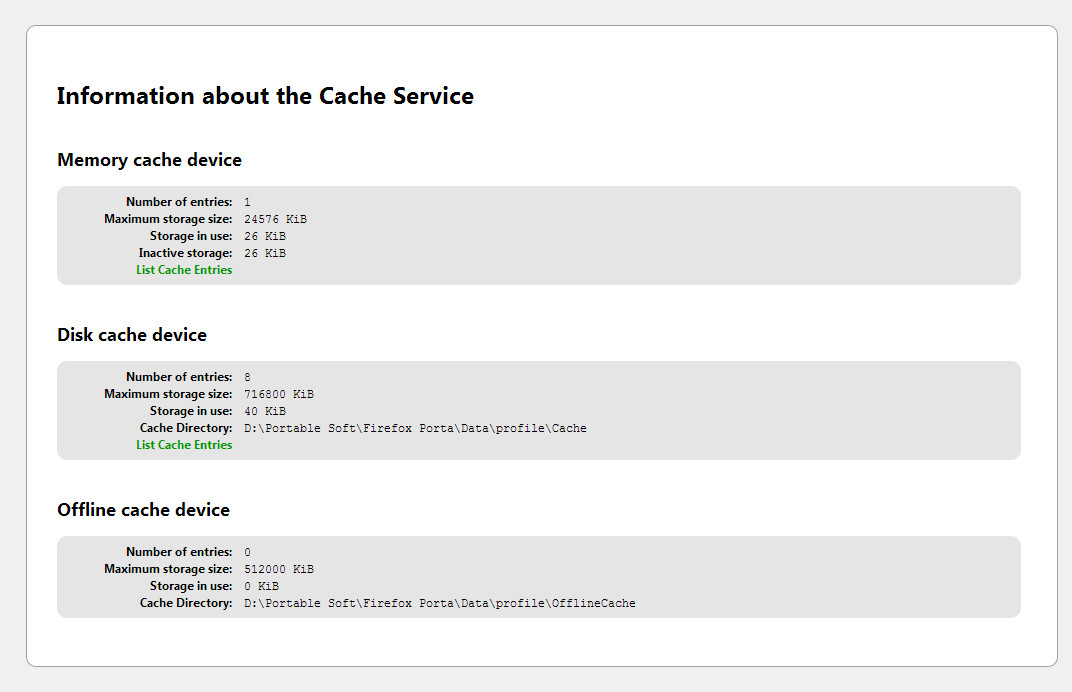Click Disk cache "Cache Directory:" label
The image size is (1072, 692).
tap(186, 428)
